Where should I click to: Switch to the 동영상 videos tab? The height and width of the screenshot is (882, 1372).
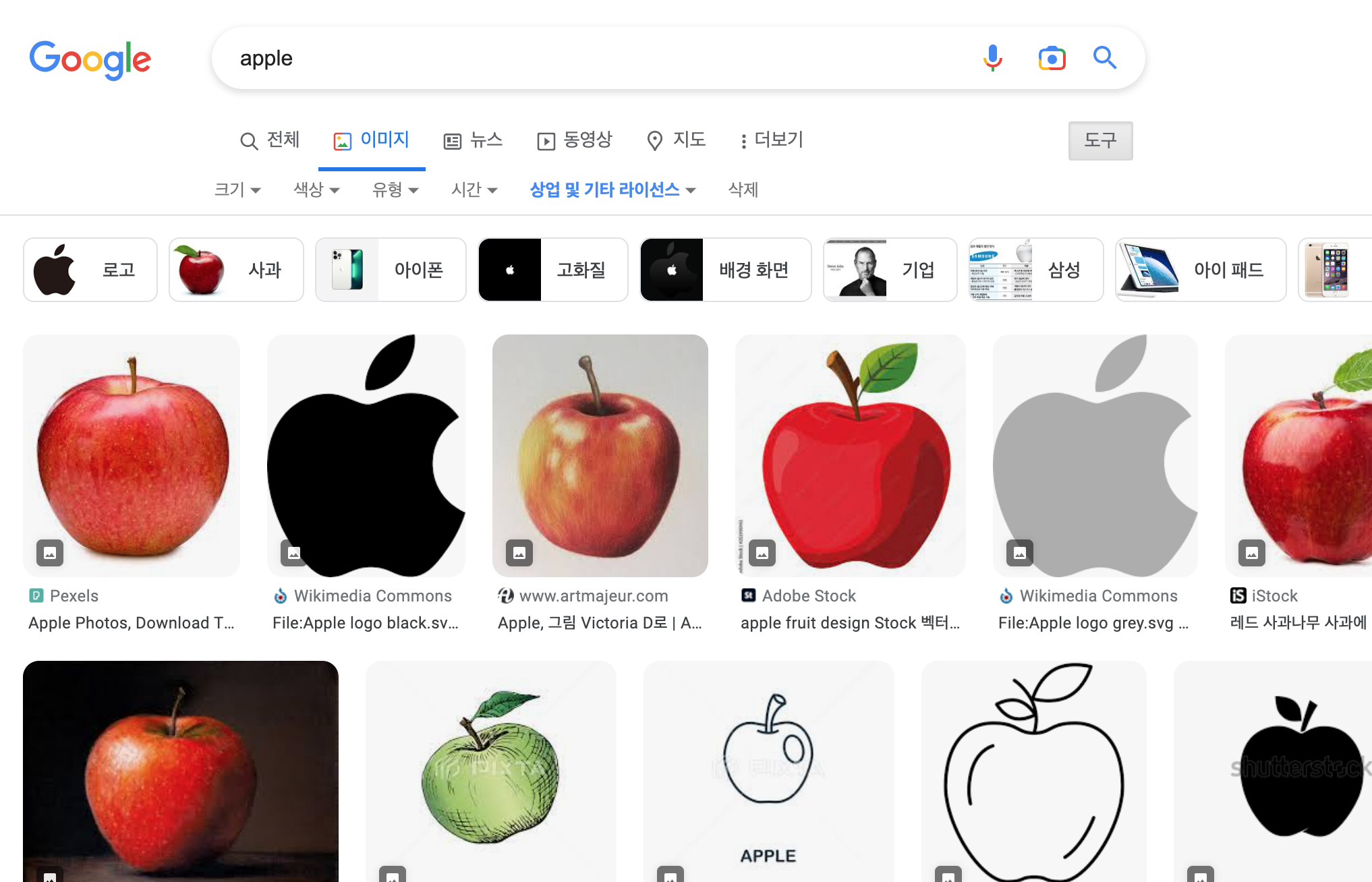pyautogui.click(x=575, y=140)
